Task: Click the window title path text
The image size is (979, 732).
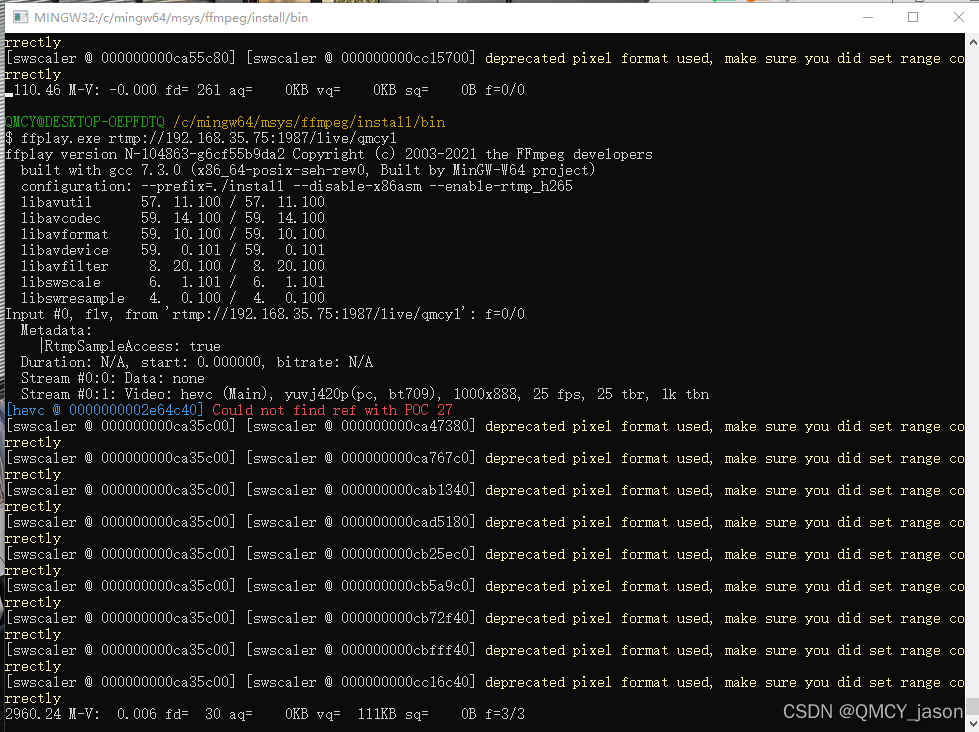Action: [x=171, y=17]
